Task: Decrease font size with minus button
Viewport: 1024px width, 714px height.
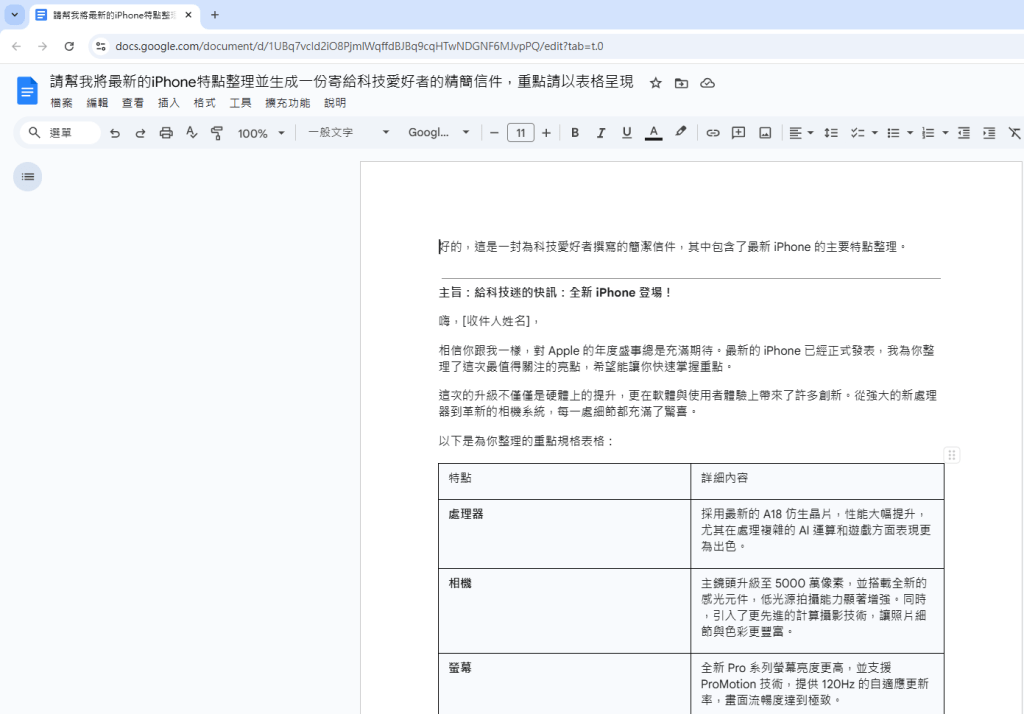Action: click(x=494, y=133)
